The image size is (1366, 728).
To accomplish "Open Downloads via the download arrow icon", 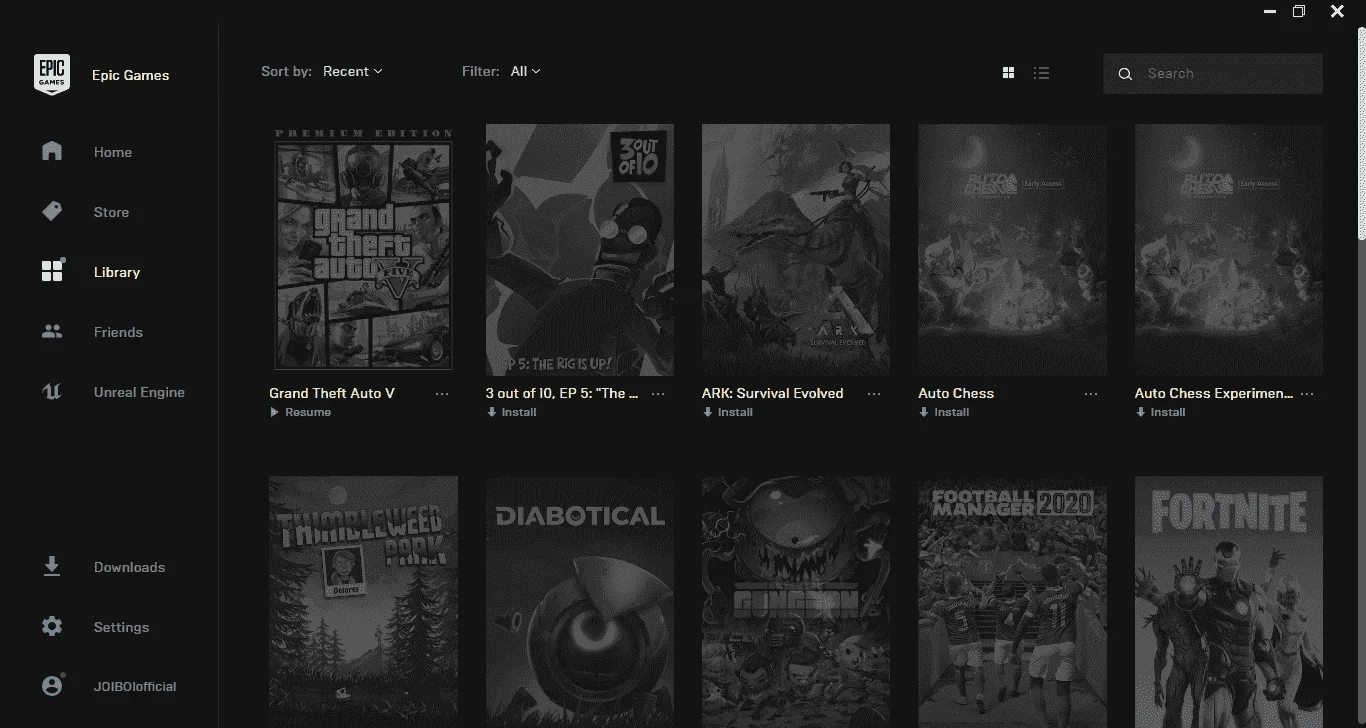I will (x=52, y=566).
